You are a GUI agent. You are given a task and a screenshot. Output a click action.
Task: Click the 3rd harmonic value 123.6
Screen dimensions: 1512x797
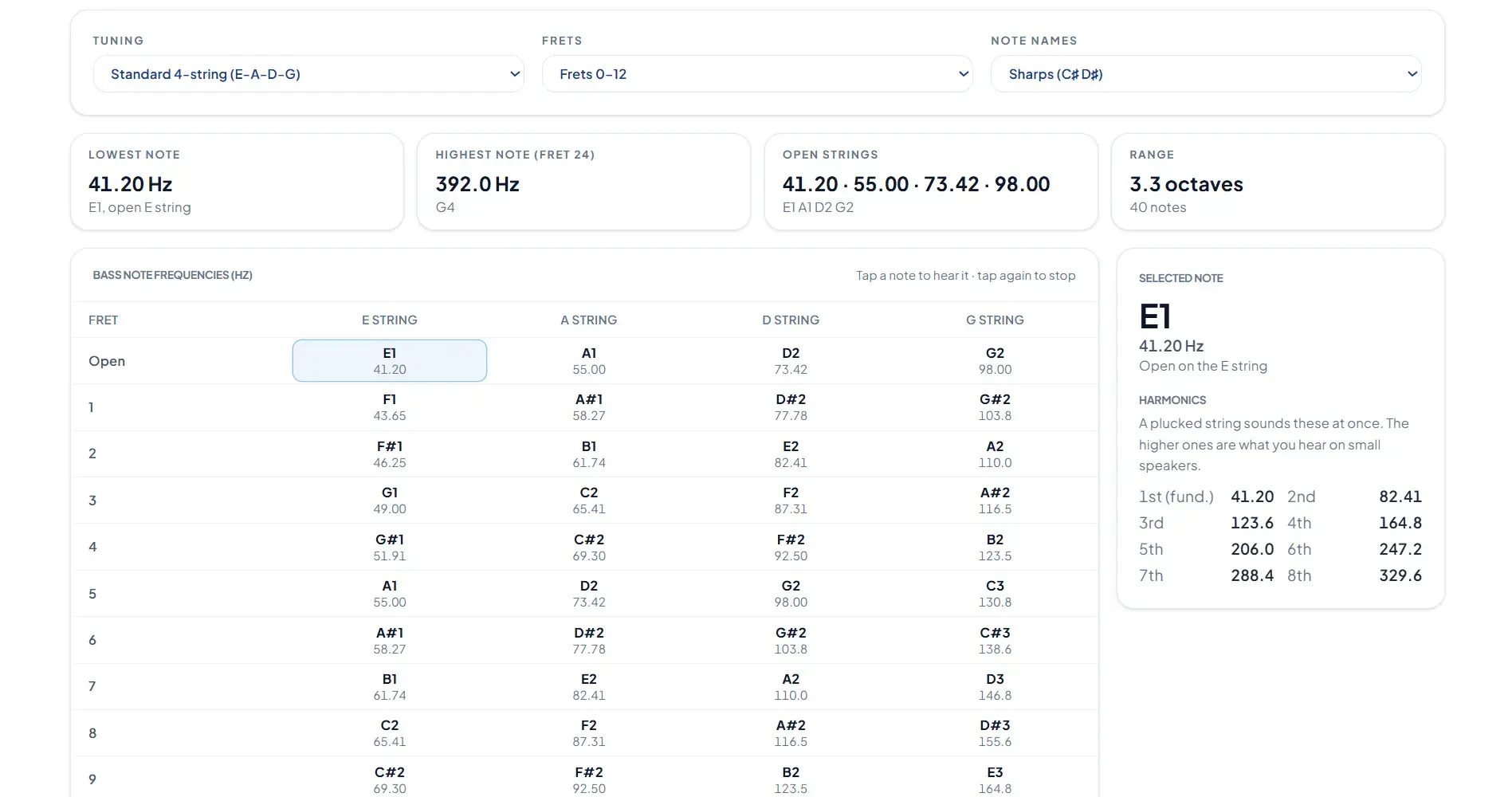pos(1252,523)
